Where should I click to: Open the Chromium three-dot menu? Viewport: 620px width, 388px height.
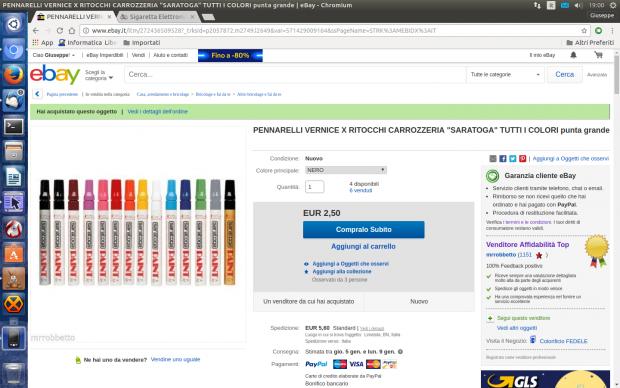(612, 30)
